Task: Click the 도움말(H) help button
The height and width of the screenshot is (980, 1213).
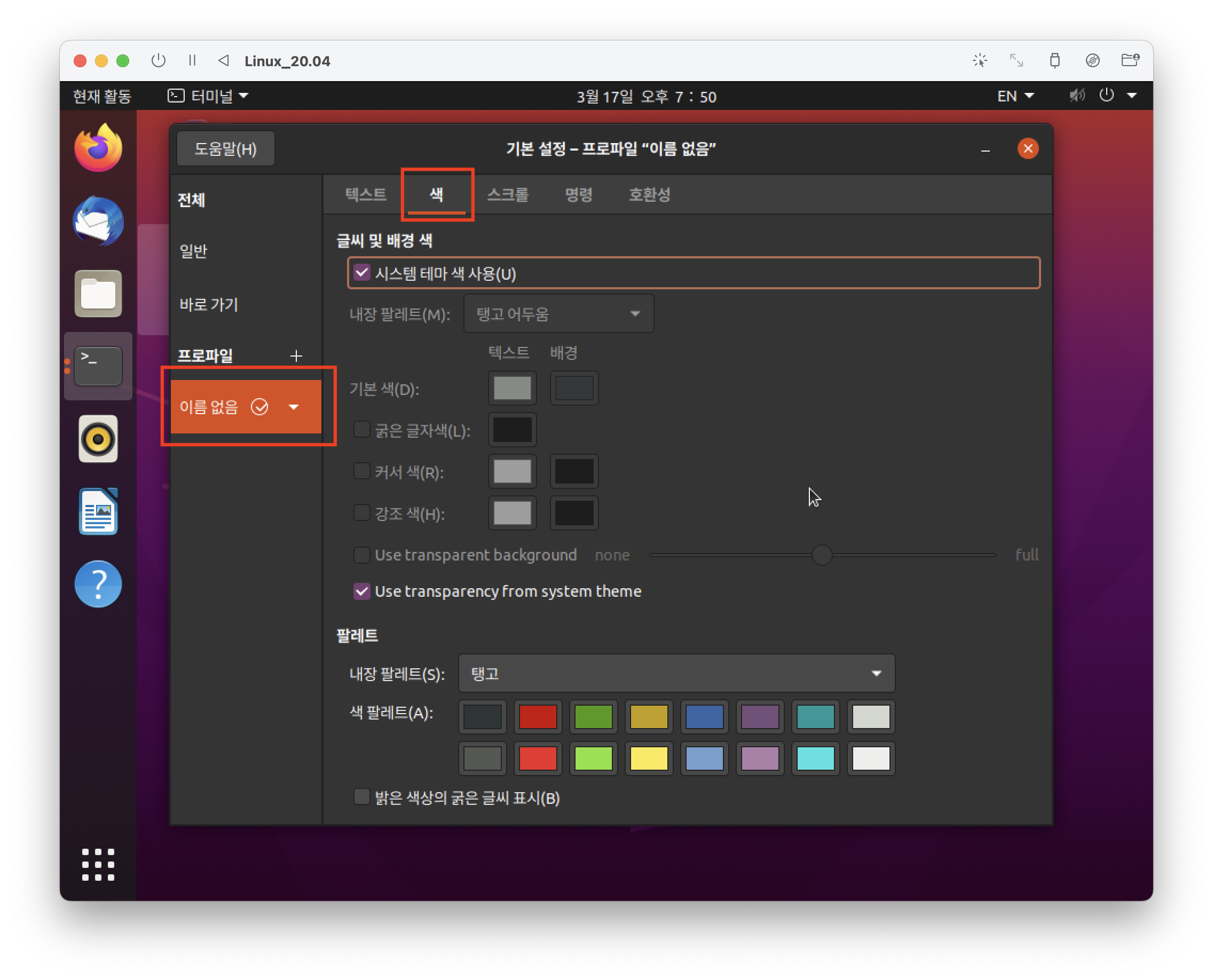Action: (x=225, y=149)
